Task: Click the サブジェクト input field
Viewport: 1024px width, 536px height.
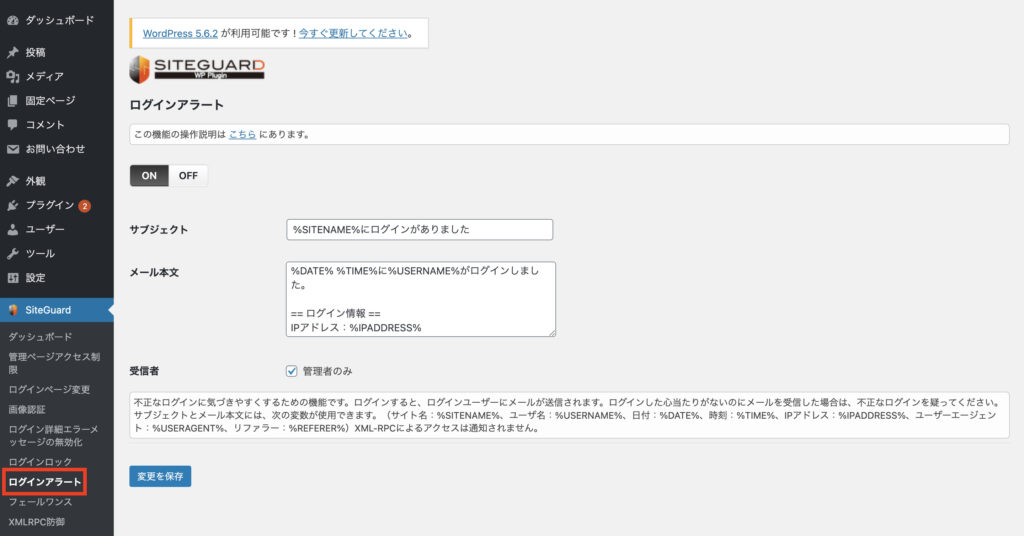Action: click(x=419, y=230)
